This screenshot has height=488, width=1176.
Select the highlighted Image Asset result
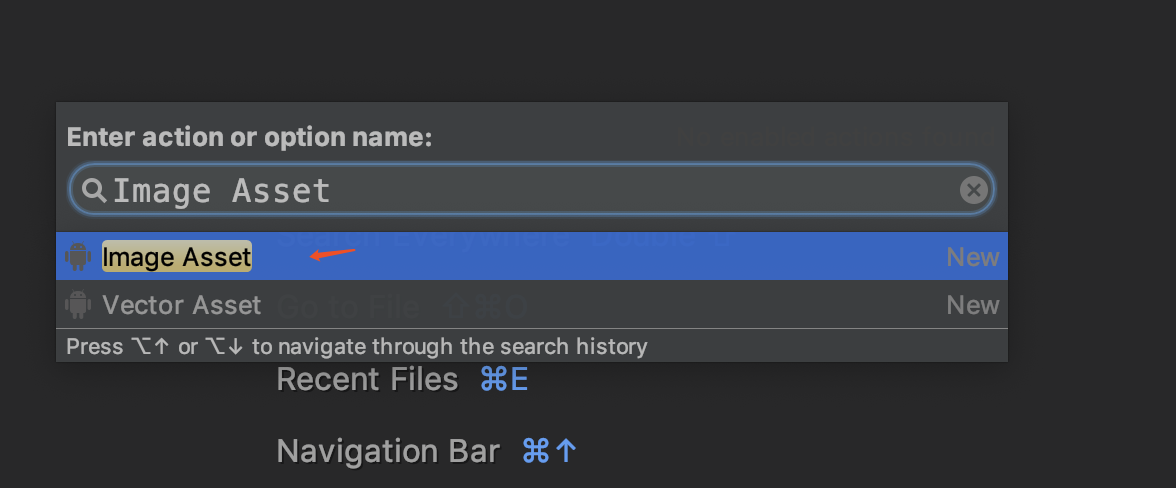177,256
